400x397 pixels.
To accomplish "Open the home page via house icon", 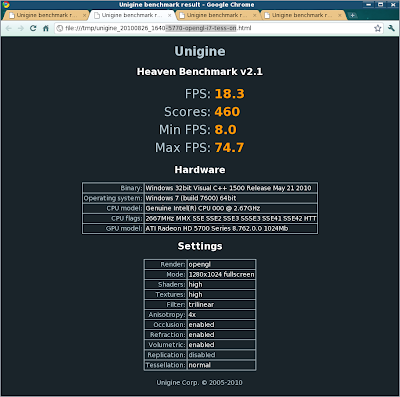I will coord(46,28).
